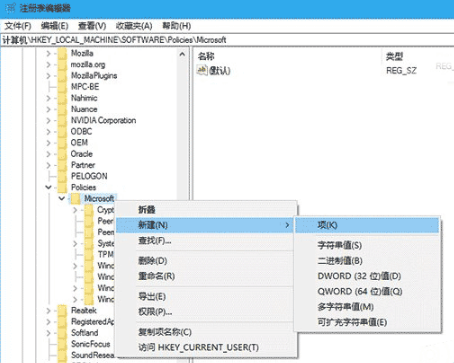Select 项(K) in the submenu
Screen dimensions: 454x363
(367, 225)
